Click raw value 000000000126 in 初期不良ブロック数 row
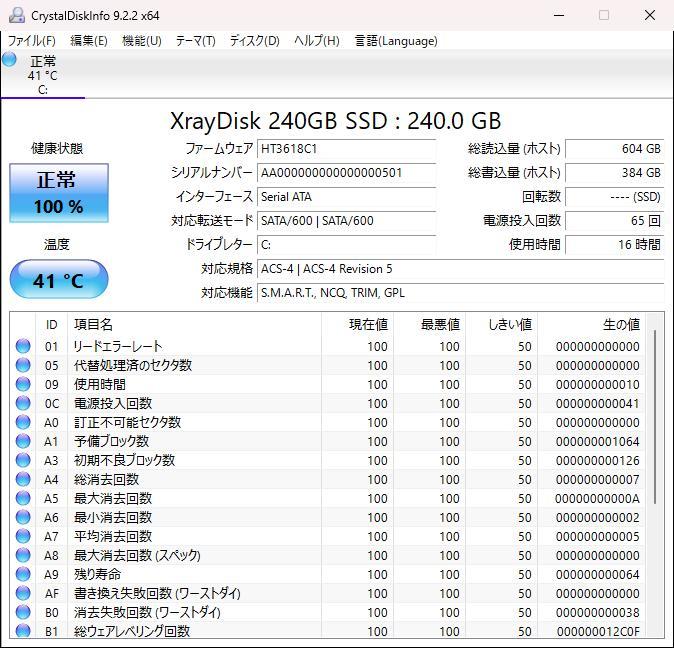 [597, 461]
